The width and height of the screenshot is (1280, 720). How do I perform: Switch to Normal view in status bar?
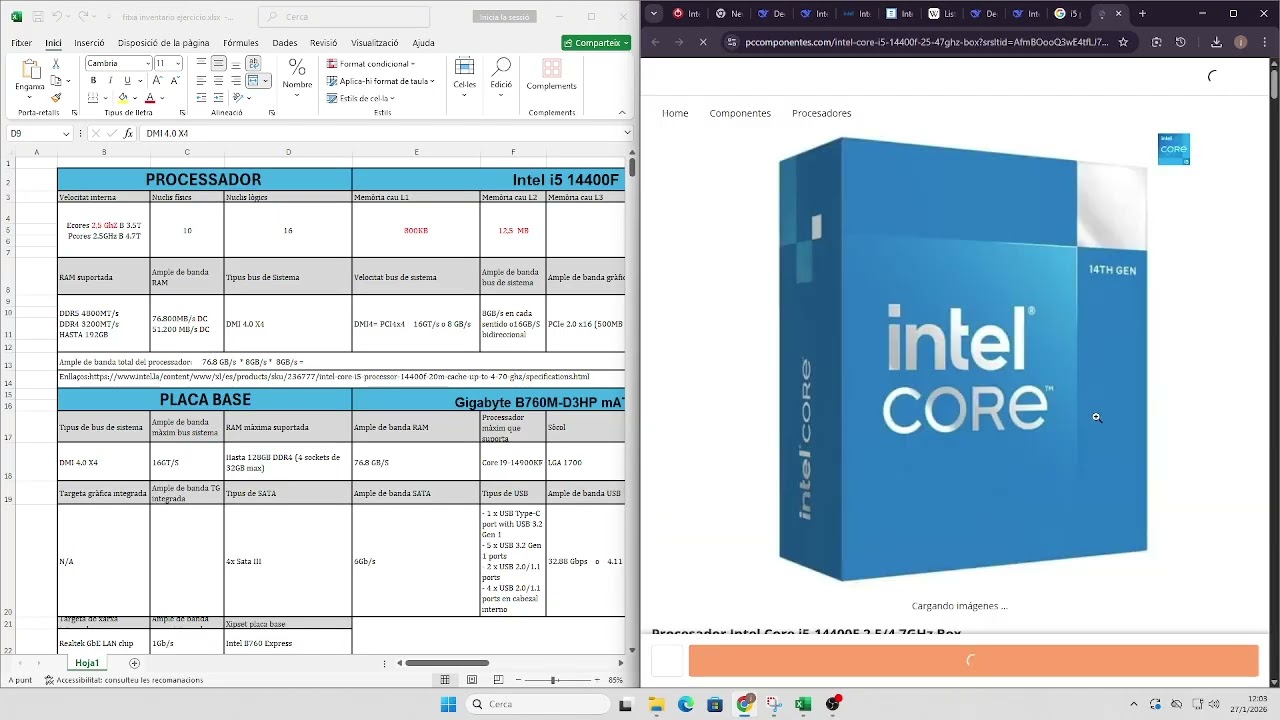[445, 680]
